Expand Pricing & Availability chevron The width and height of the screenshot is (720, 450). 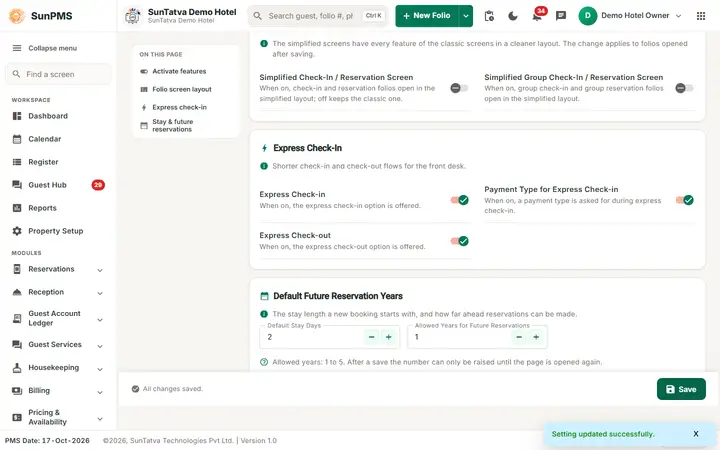pyautogui.click(x=100, y=419)
